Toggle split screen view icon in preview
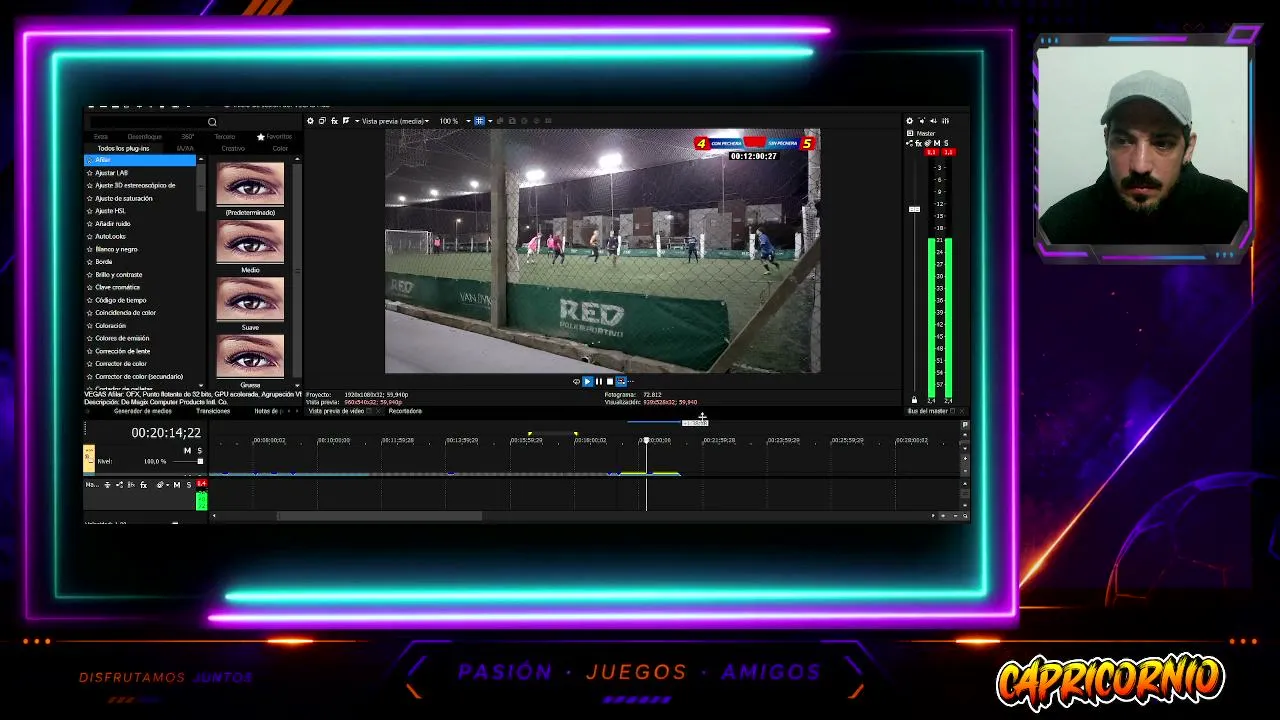This screenshot has width=1280, height=720. click(x=346, y=121)
